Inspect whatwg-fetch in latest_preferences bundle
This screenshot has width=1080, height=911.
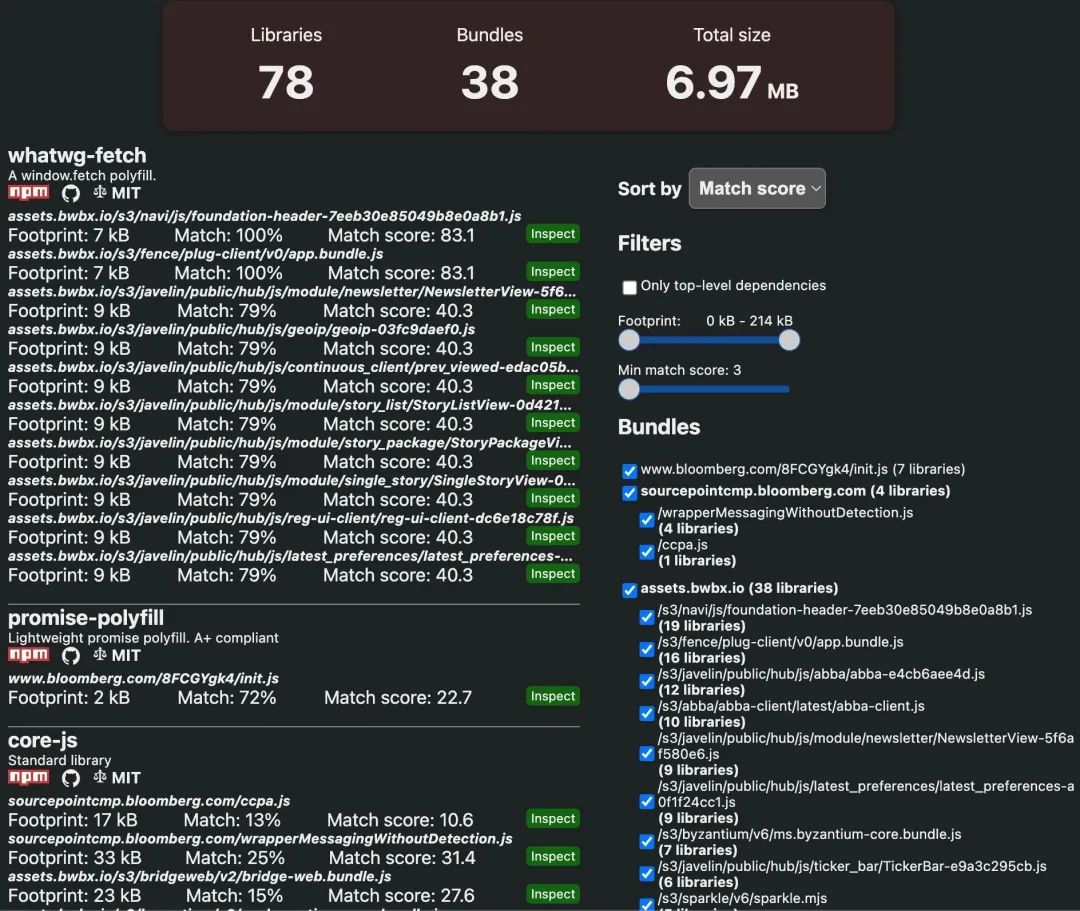(552, 574)
